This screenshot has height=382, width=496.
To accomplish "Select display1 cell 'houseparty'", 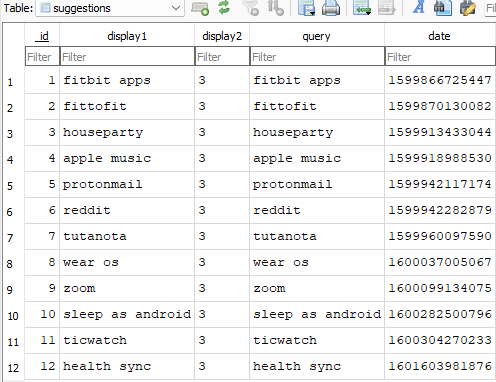I will pyautogui.click(x=127, y=132).
